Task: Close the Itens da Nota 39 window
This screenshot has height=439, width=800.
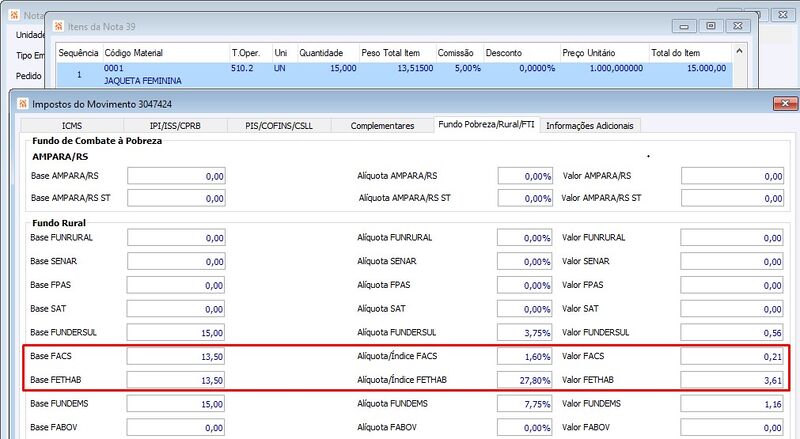Action: tap(738, 26)
